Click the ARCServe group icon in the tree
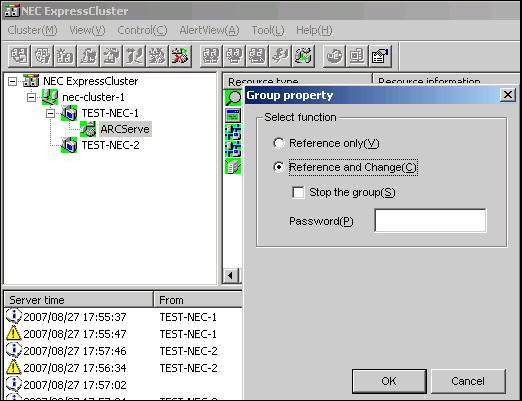522x401 pixels. click(88, 129)
